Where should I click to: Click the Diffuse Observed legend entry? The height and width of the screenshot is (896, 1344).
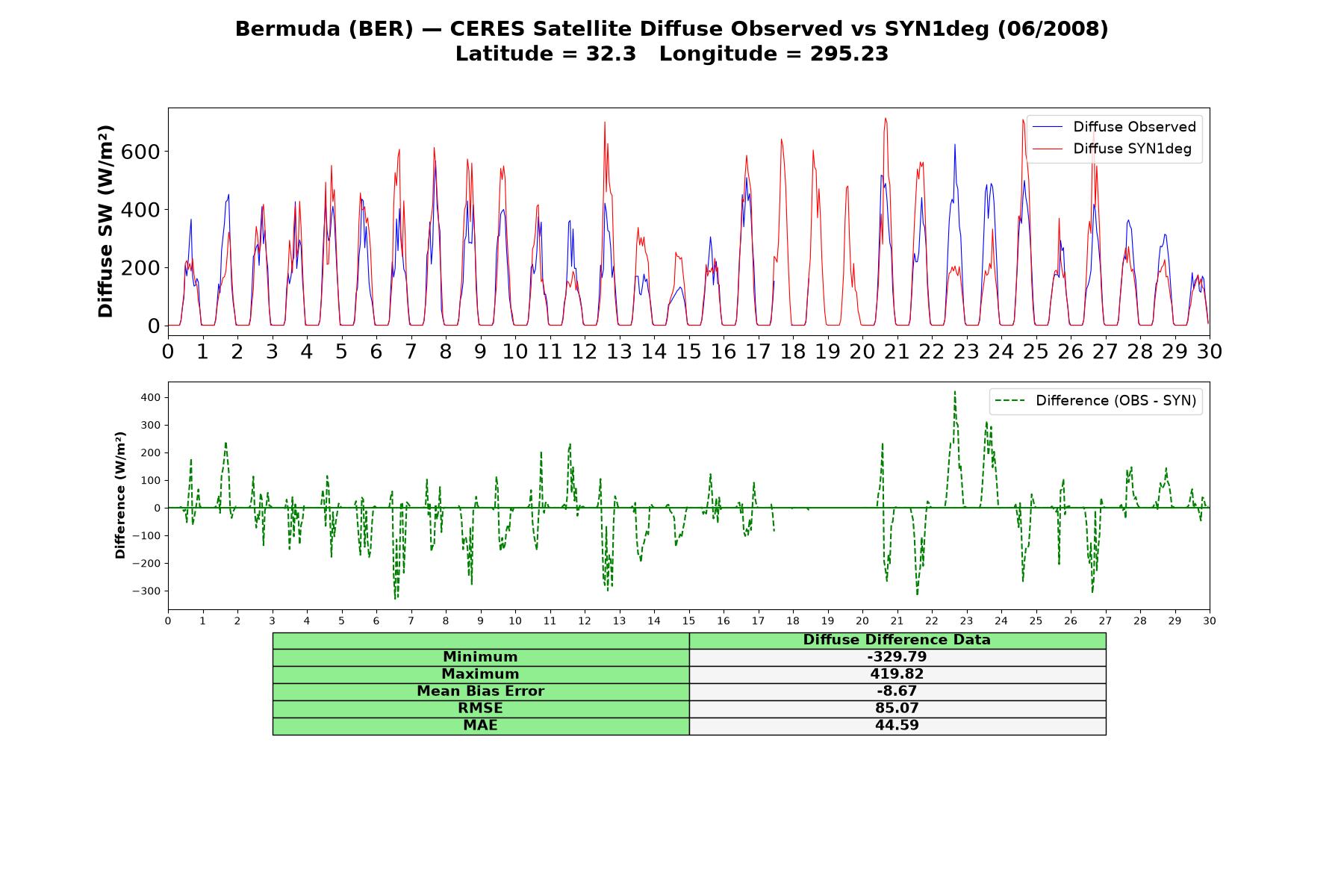[1114, 127]
